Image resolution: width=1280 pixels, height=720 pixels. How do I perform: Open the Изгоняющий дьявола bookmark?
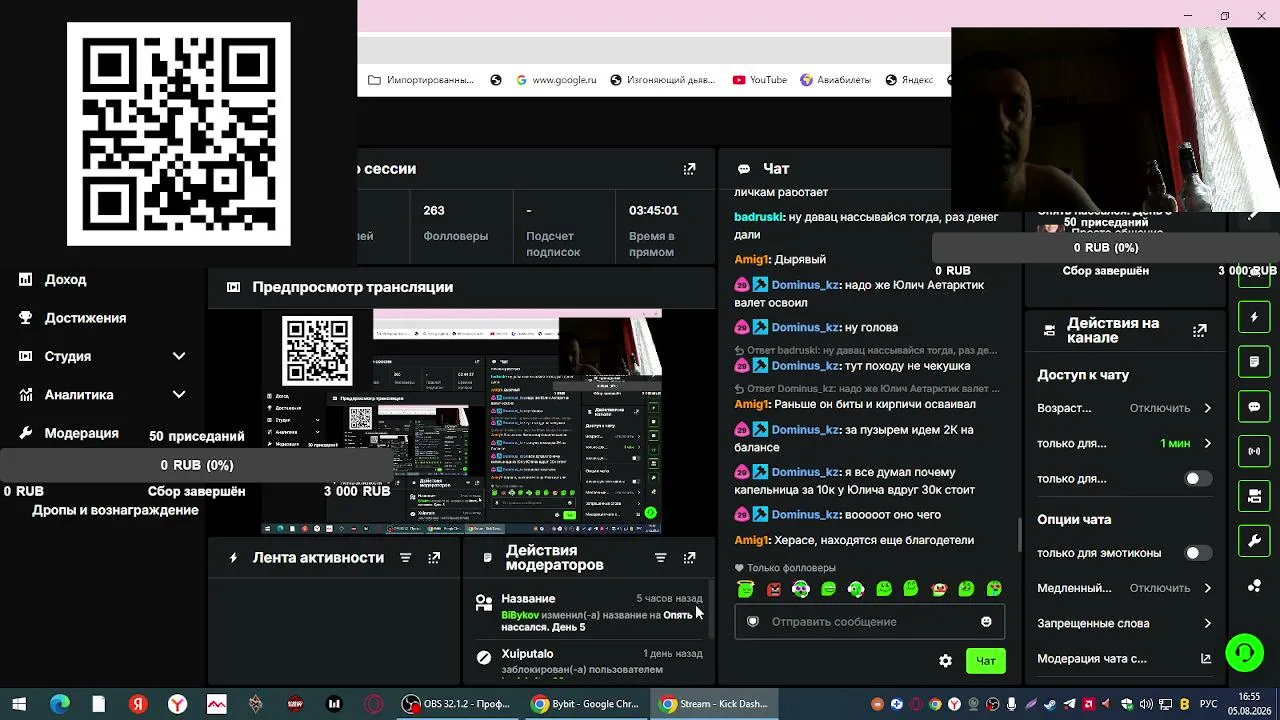[x=662, y=80]
